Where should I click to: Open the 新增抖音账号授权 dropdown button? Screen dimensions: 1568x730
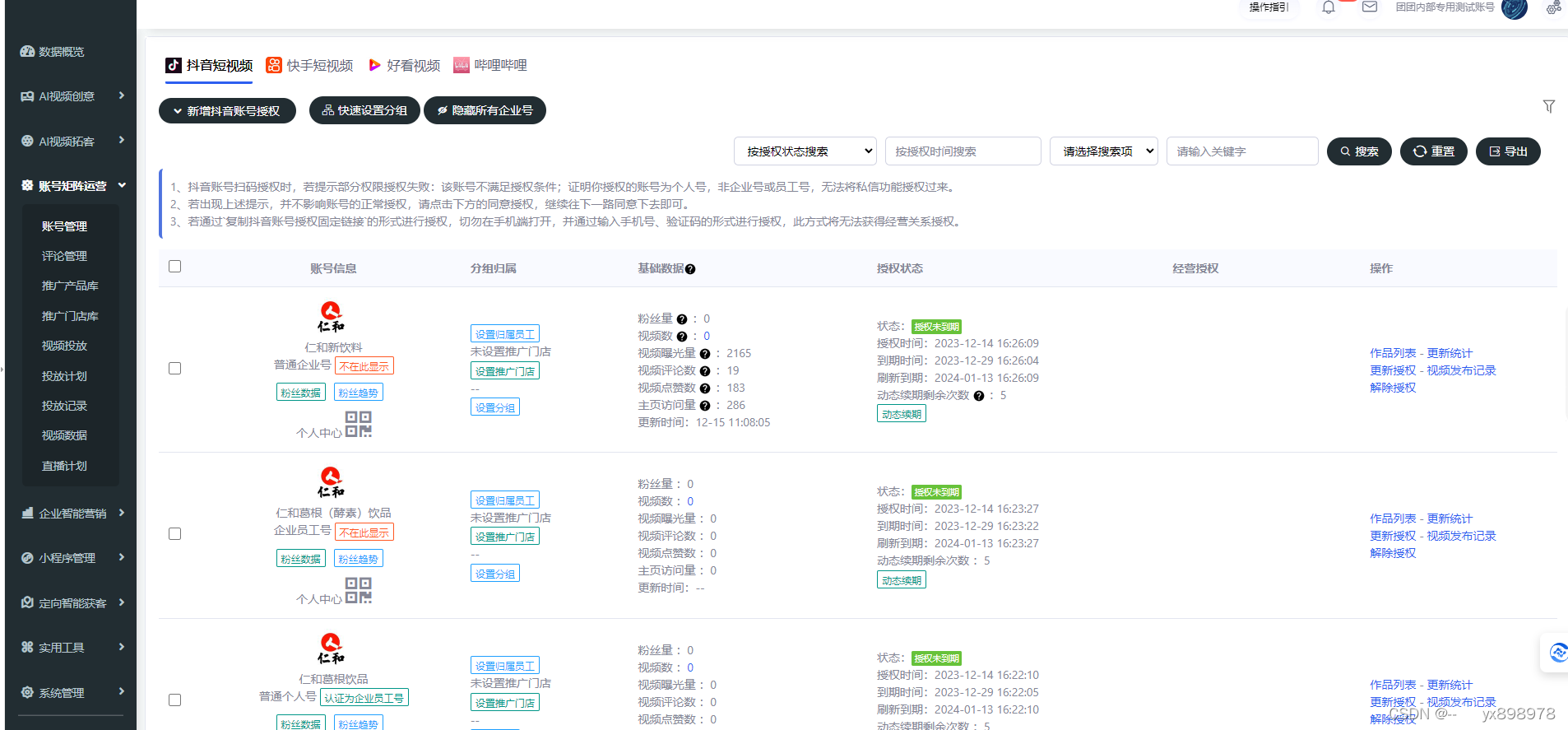(x=227, y=110)
